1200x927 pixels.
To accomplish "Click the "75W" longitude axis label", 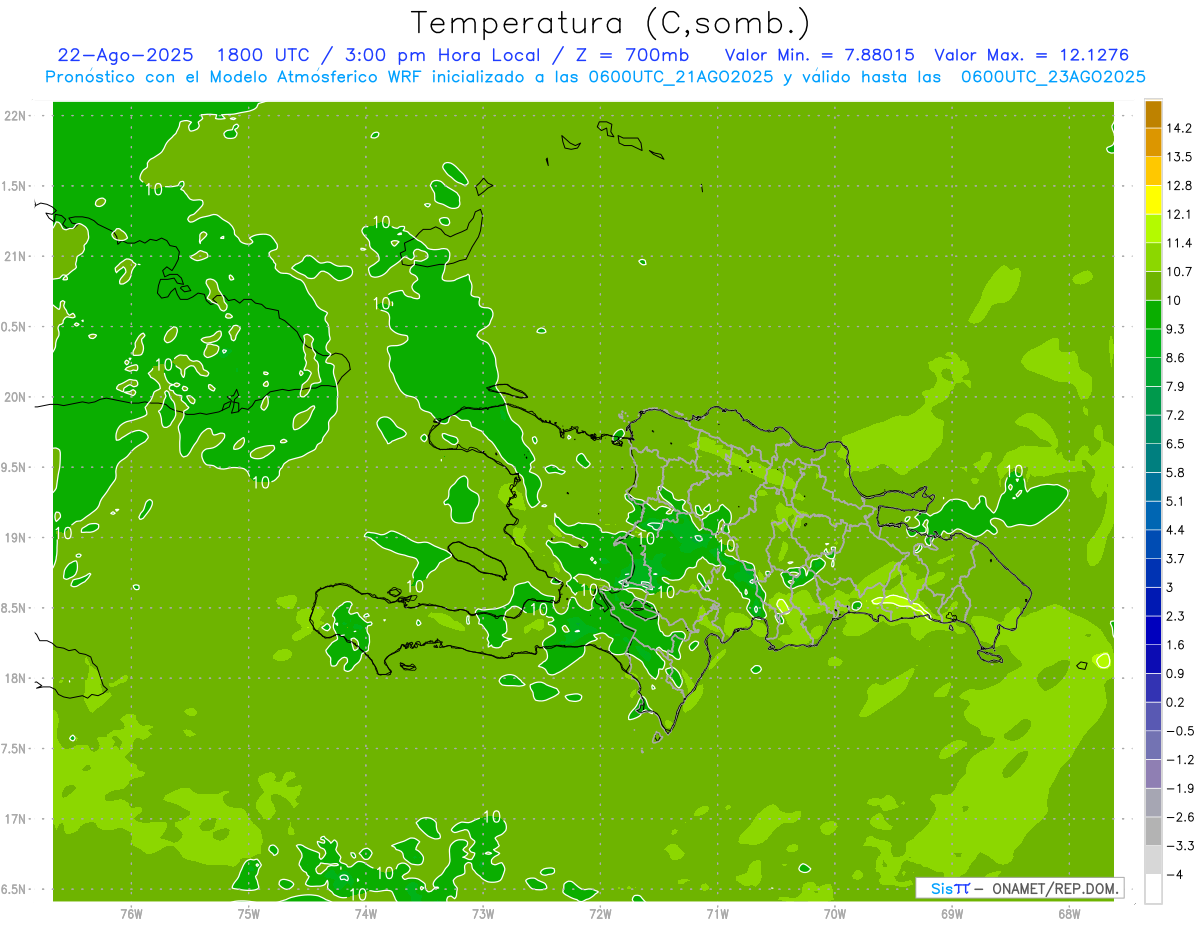I will coord(248,913).
